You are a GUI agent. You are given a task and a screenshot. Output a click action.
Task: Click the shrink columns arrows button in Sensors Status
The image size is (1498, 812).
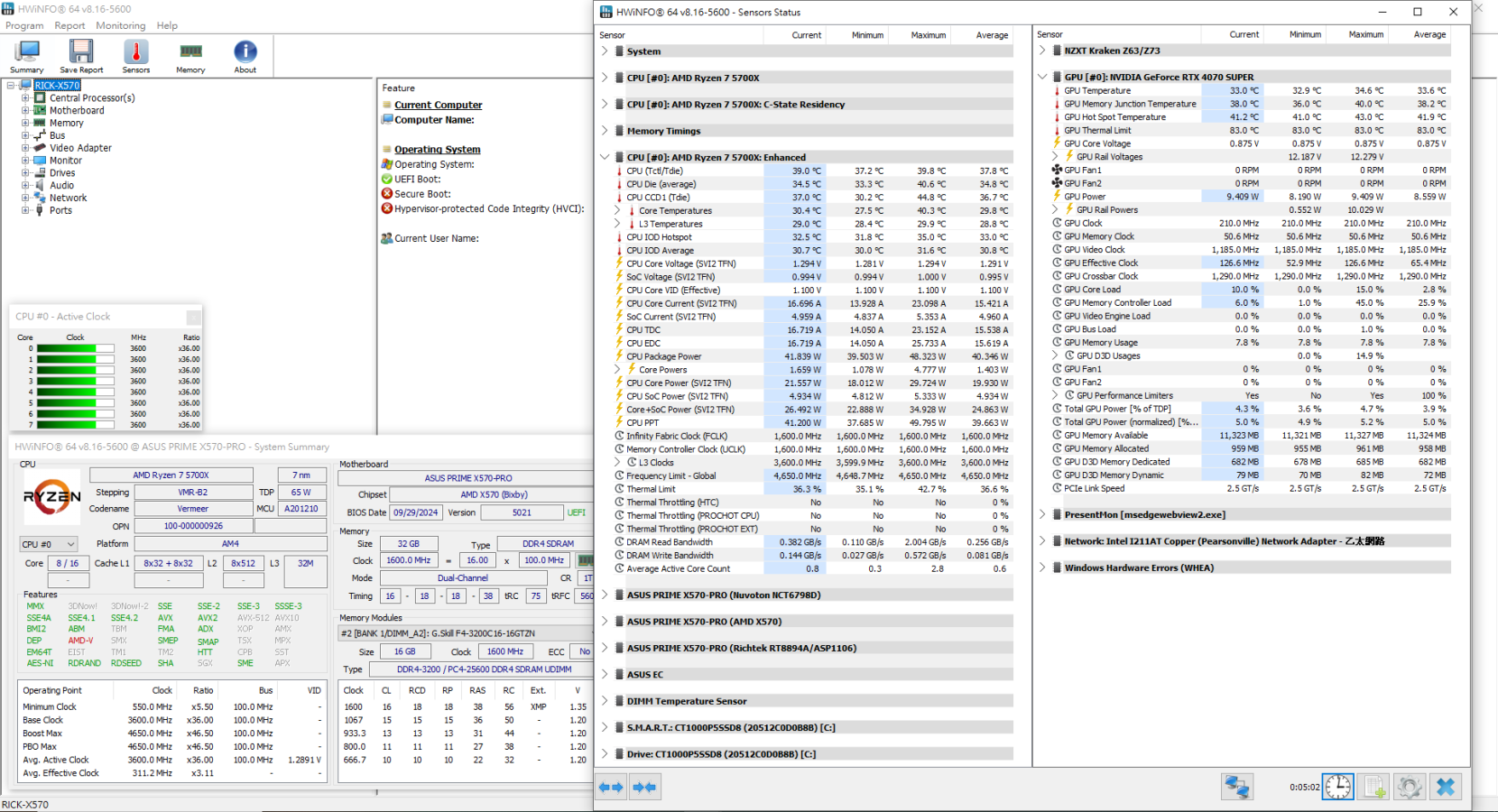(x=644, y=787)
